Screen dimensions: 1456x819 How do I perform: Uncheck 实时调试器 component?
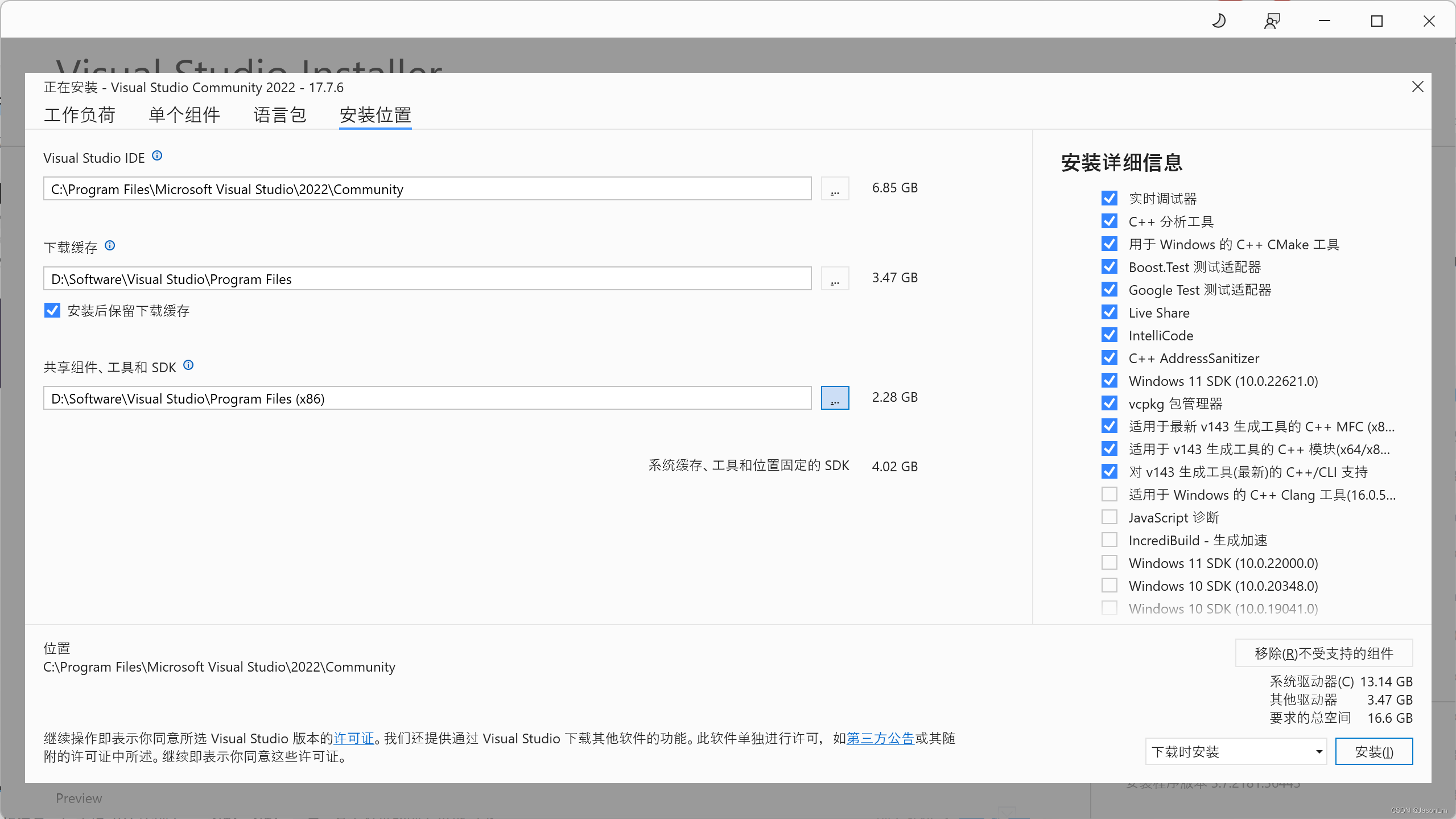coord(1109,198)
